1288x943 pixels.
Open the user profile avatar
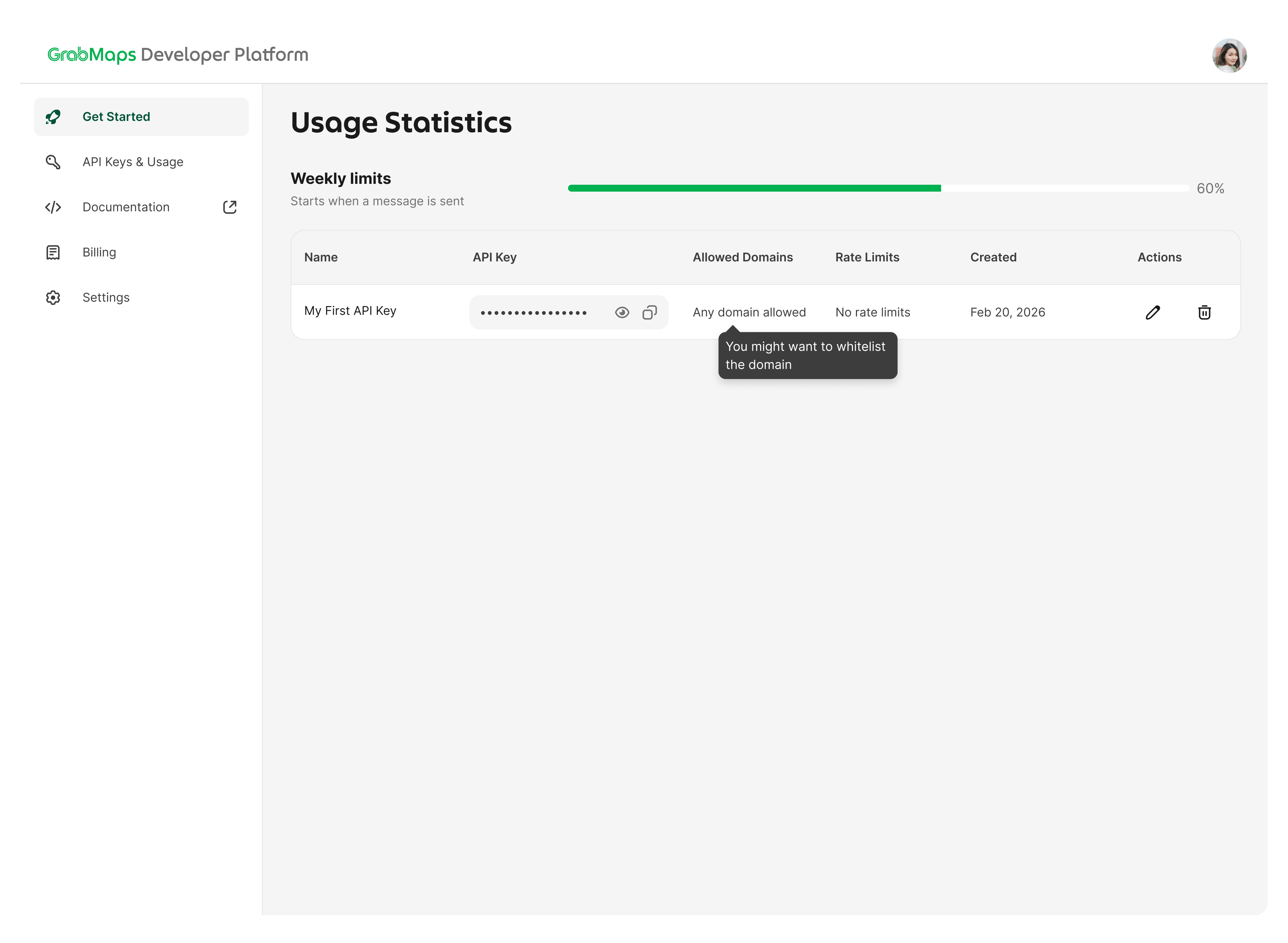tap(1229, 55)
